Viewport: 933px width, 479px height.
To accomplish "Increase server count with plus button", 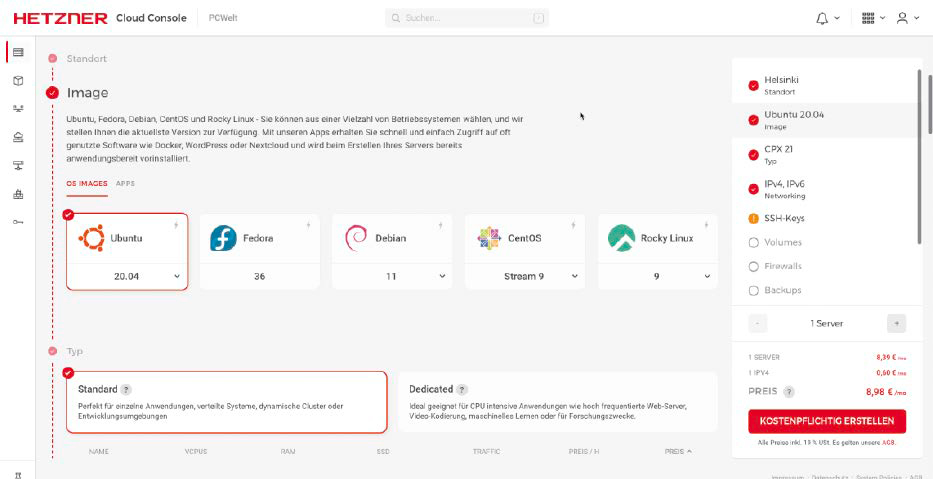I will coord(896,324).
